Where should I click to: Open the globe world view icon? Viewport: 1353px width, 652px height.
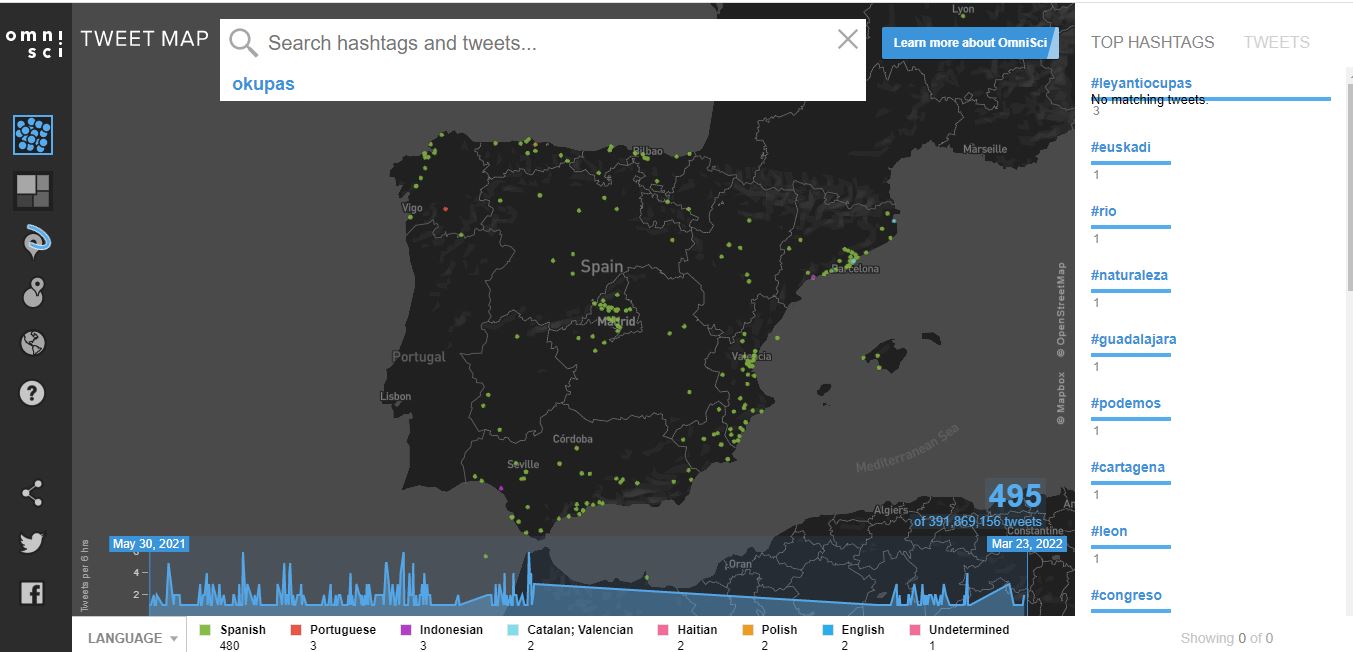click(x=33, y=342)
